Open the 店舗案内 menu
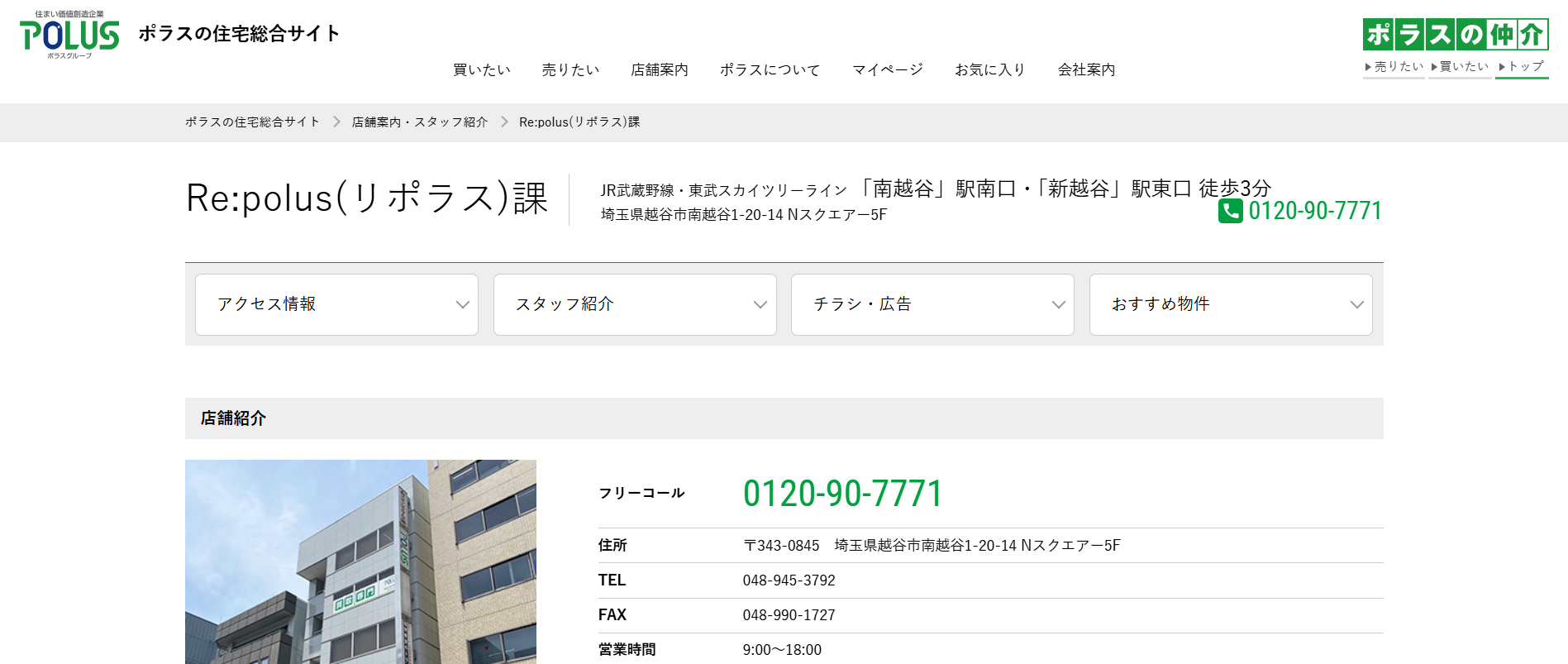The width and height of the screenshot is (1568, 664). tap(660, 69)
